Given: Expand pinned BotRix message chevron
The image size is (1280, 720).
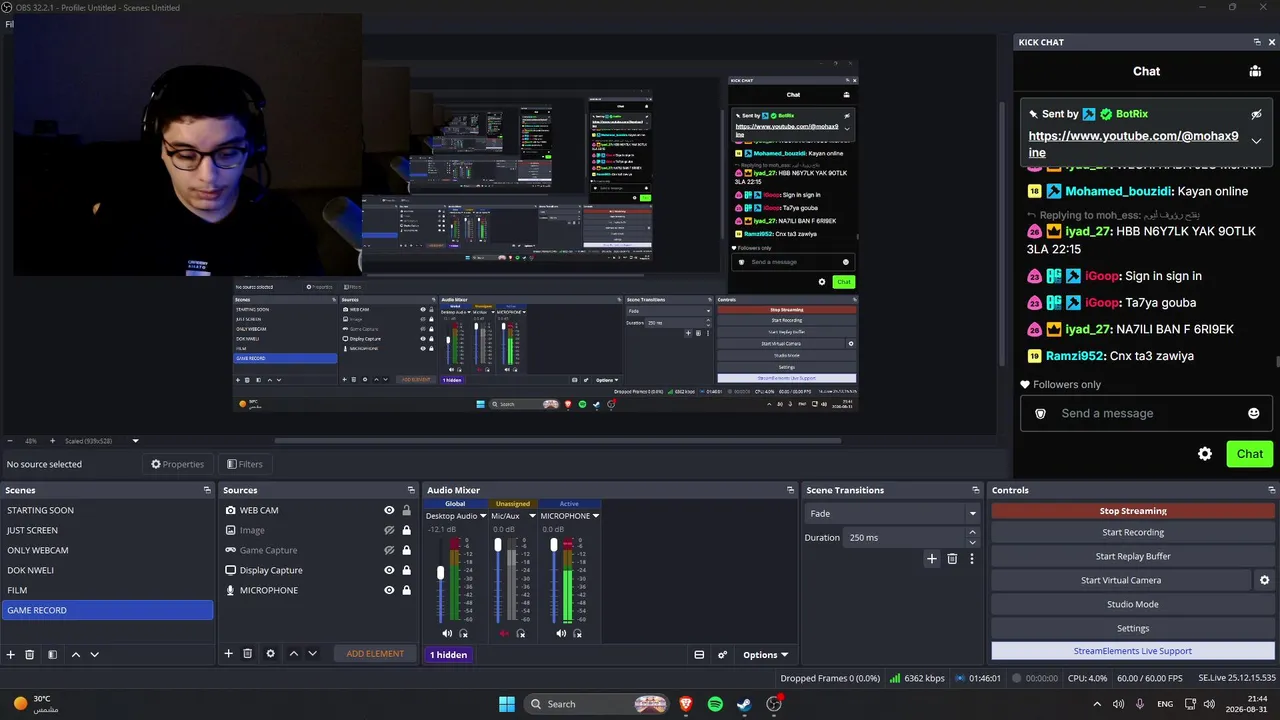Looking at the screenshot, I should point(1256,141).
